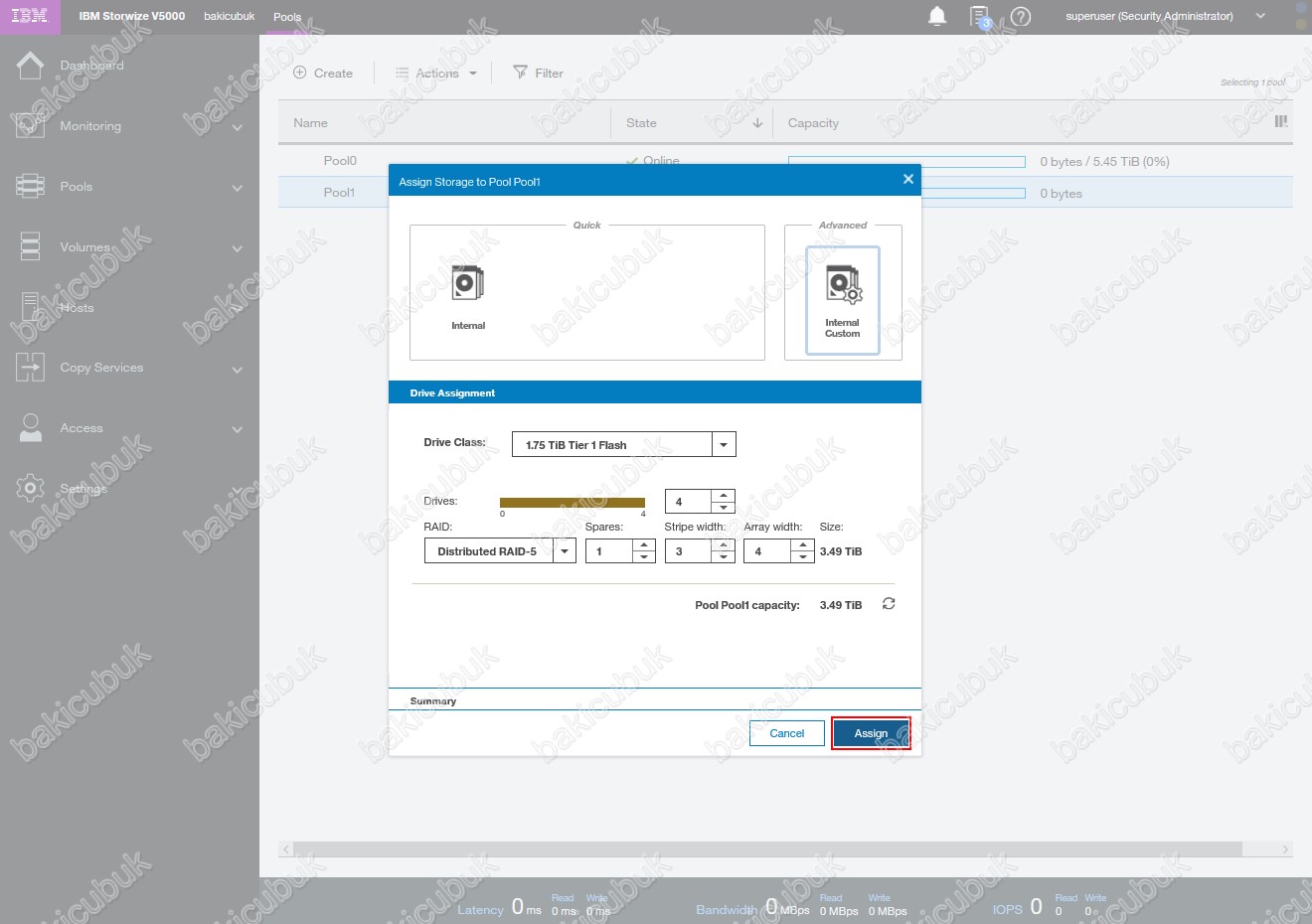Click the Stripe width input field
This screenshot has width=1312, height=924.
689,551
